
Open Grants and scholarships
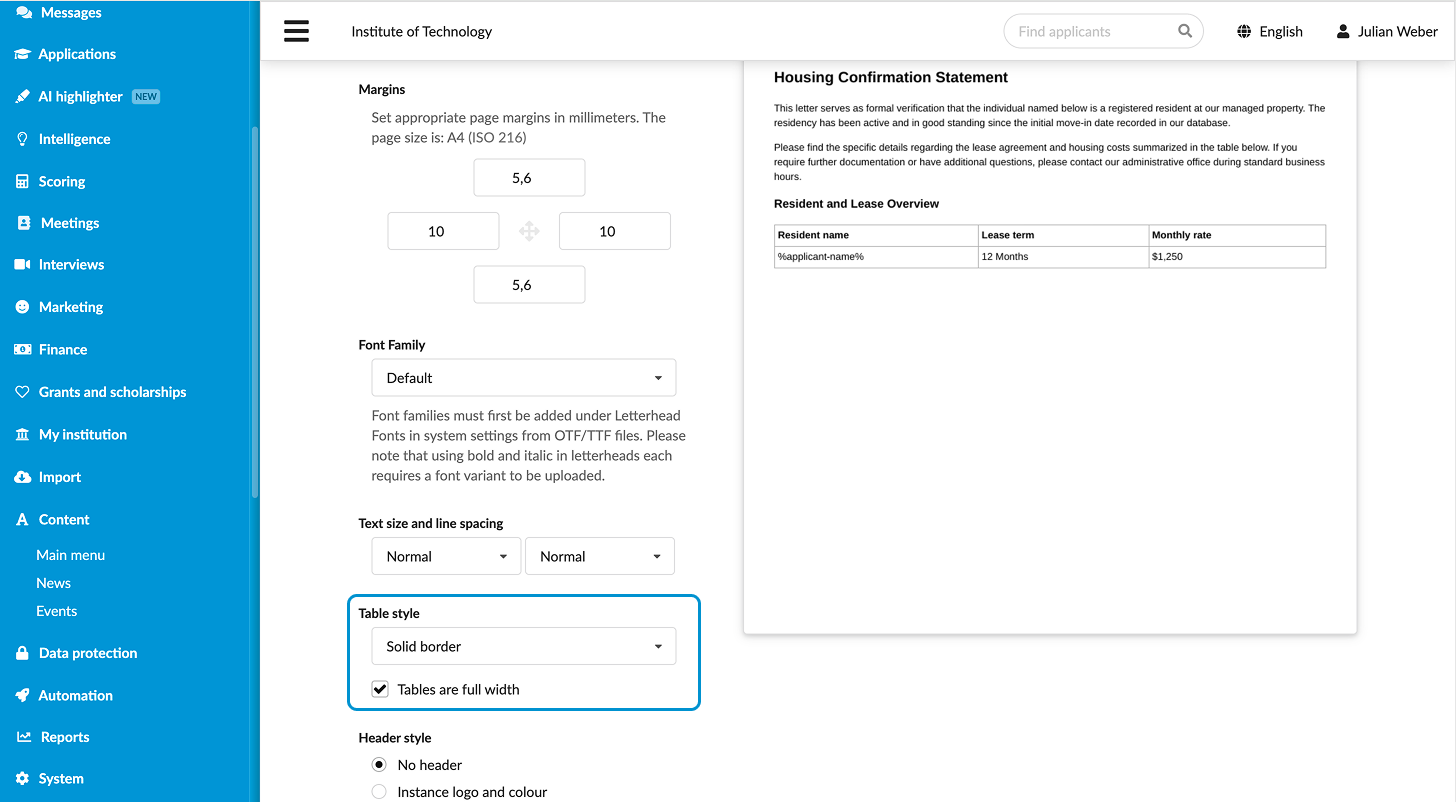(112, 392)
